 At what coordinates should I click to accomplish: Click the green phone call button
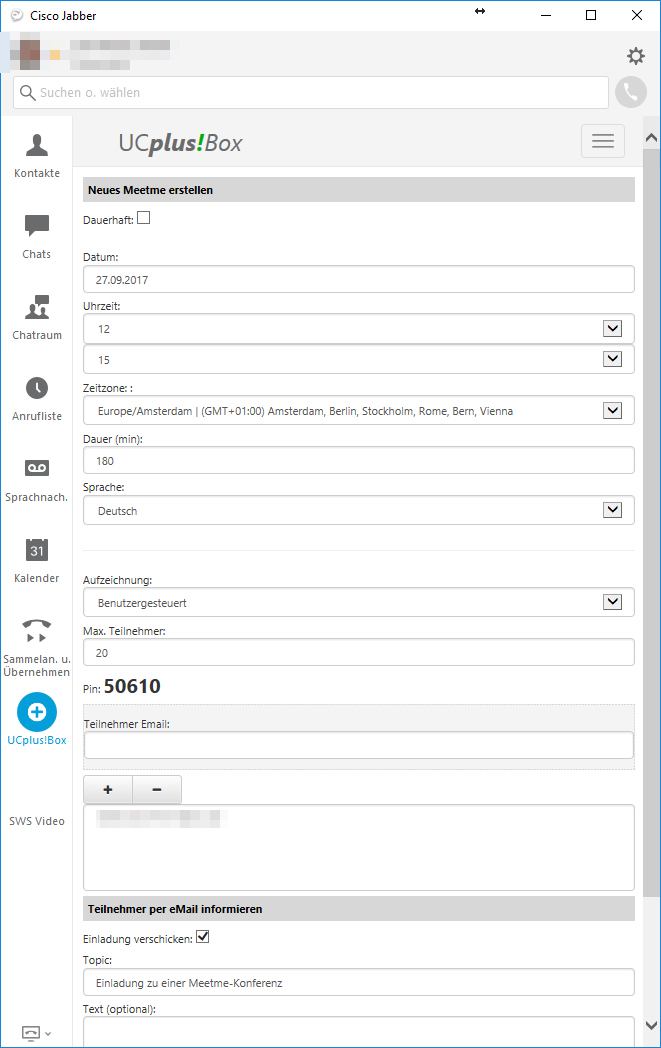[x=631, y=92]
